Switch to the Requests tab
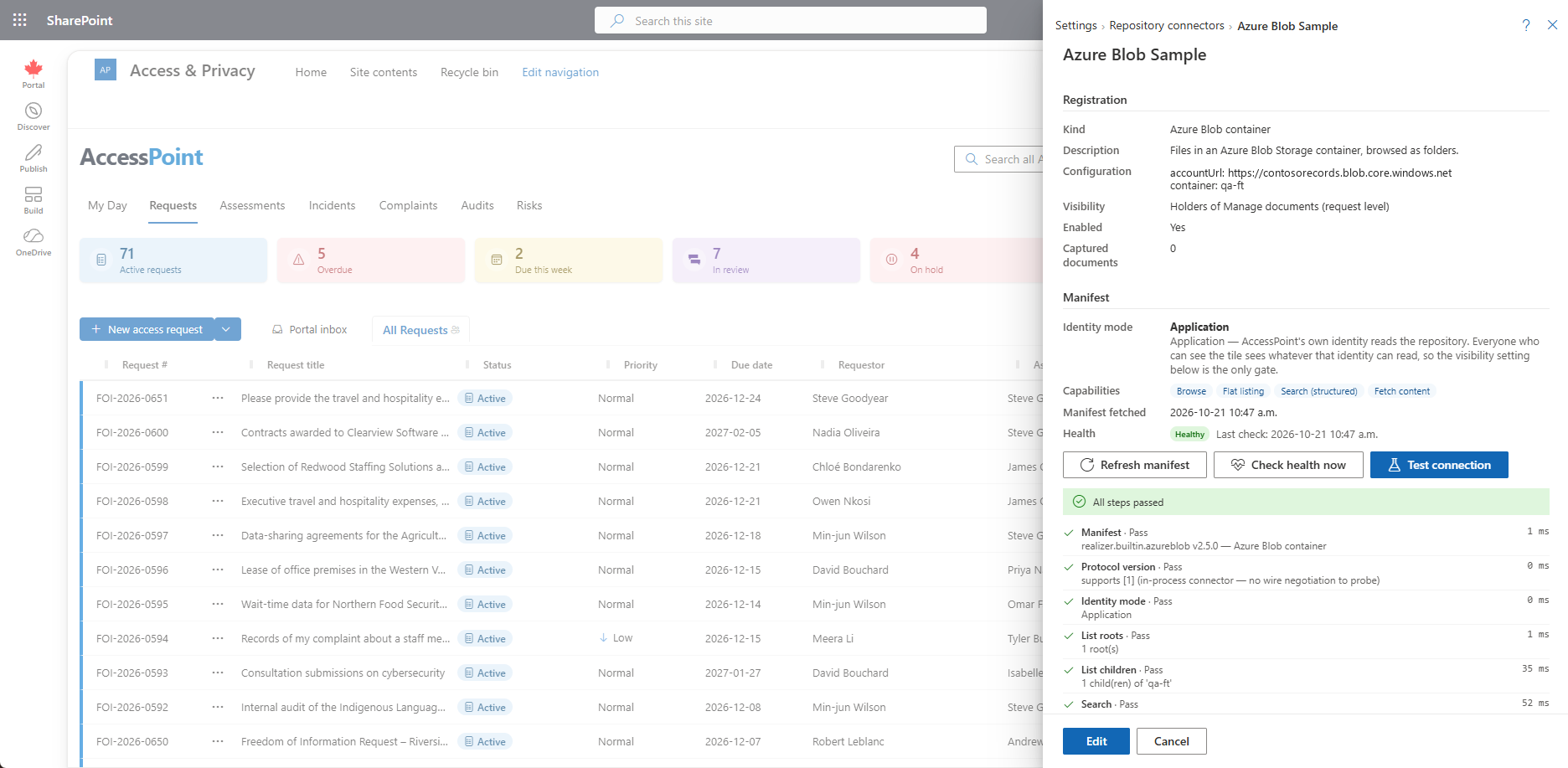1568x768 pixels. (173, 206)
